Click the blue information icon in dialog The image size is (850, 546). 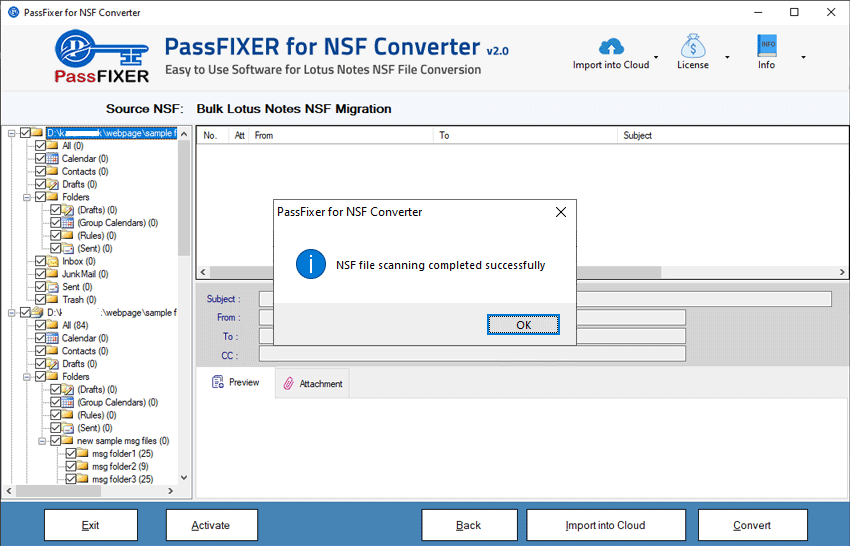pyautogui.click(x=311, y=264)
